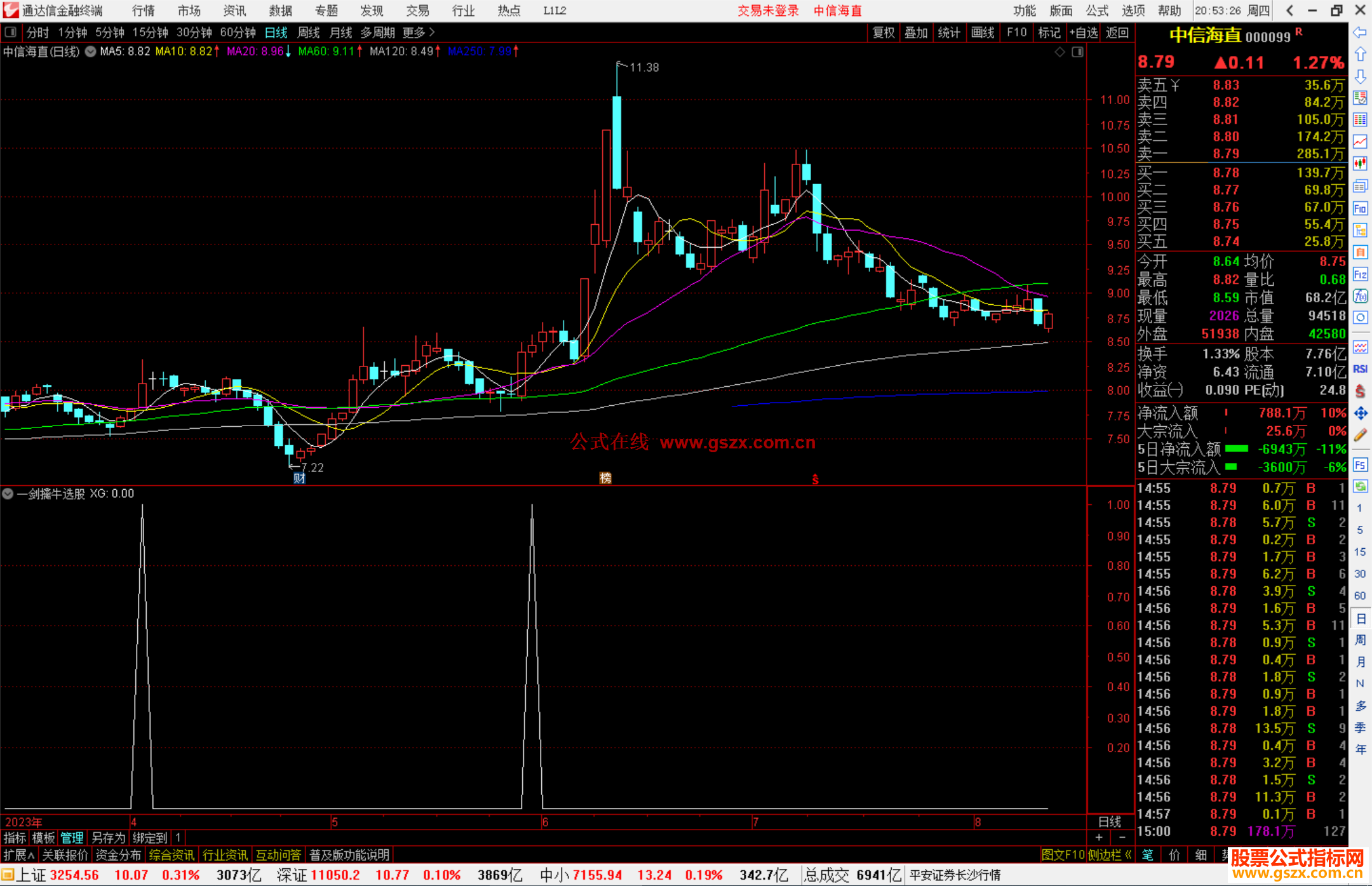Open the 选项 menu

1133,11
